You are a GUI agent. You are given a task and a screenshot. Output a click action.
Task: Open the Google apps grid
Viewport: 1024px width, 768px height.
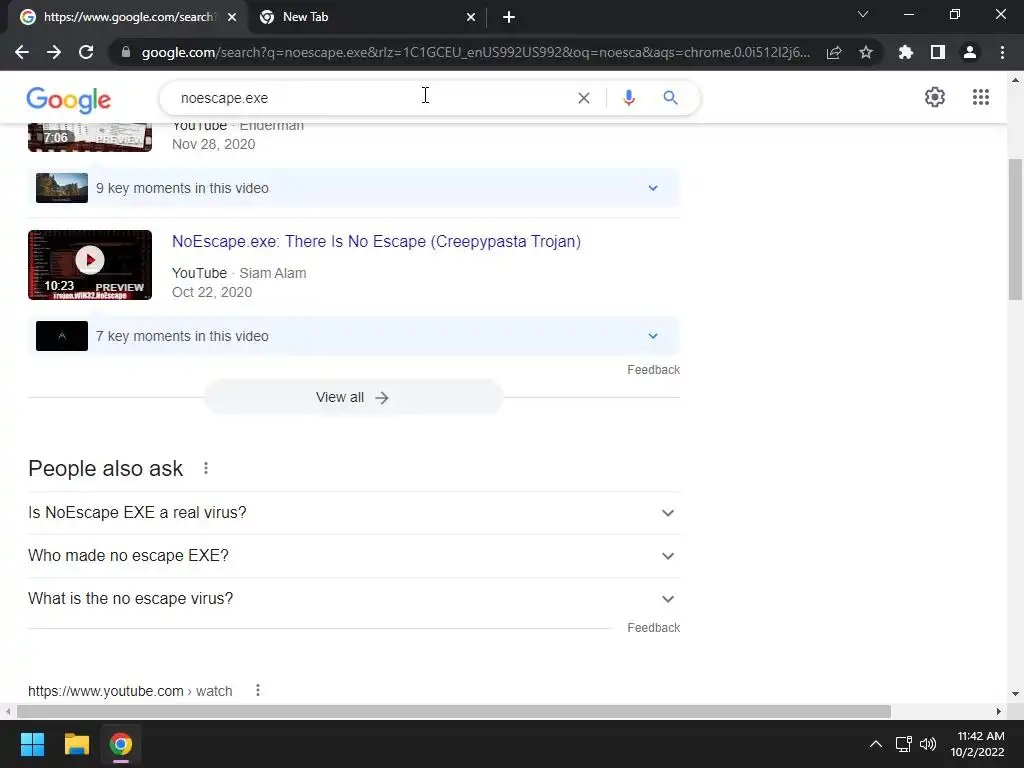click(981, 97)
